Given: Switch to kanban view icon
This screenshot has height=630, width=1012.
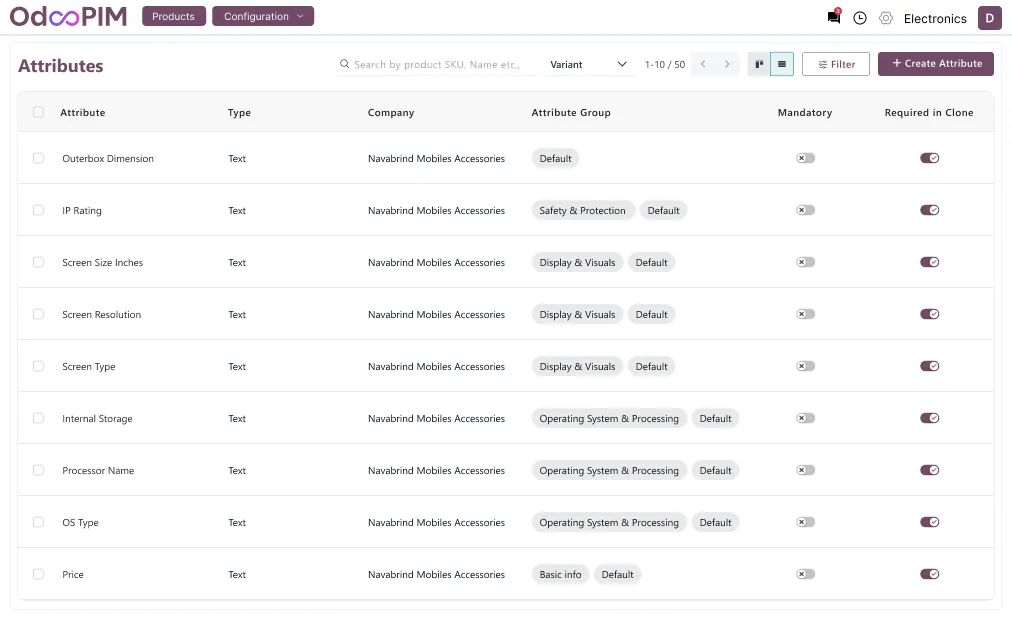Looking at the screenshot, I should (x=759, y=64).
